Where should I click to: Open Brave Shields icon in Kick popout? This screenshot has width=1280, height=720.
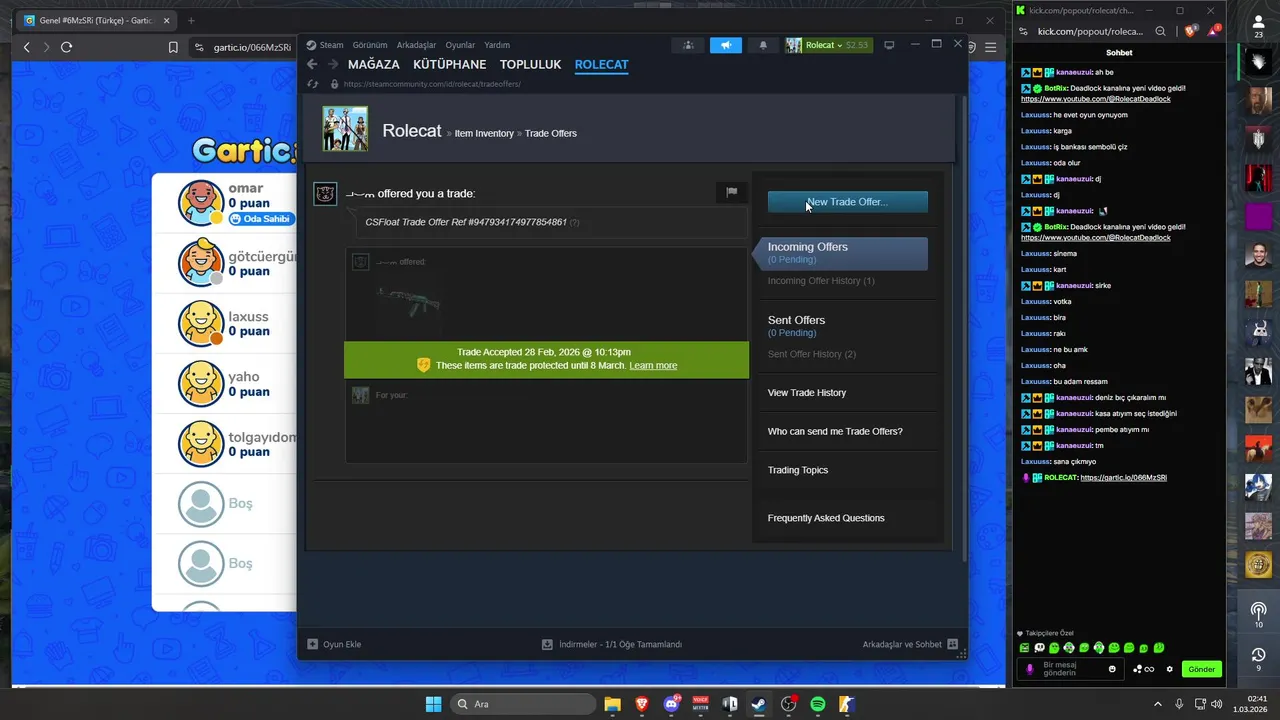pyautogui.click(x=1191, y=31)
